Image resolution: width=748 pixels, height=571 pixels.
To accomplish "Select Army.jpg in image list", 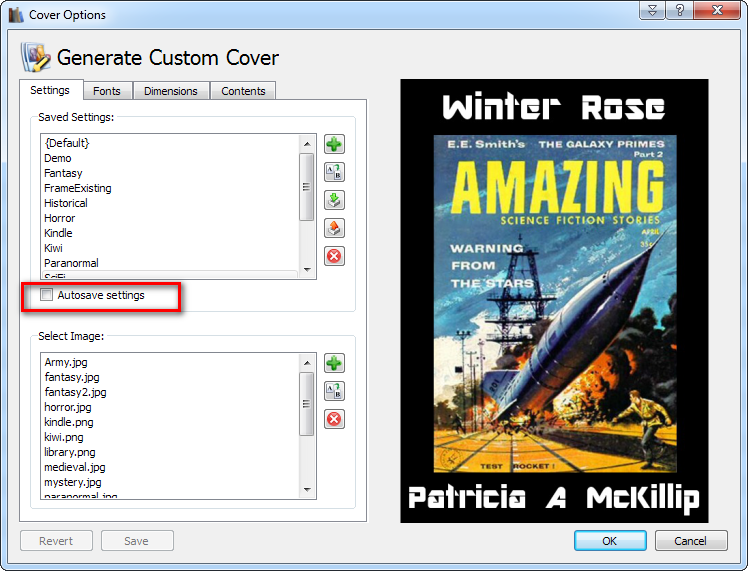I will click(170, 362).
